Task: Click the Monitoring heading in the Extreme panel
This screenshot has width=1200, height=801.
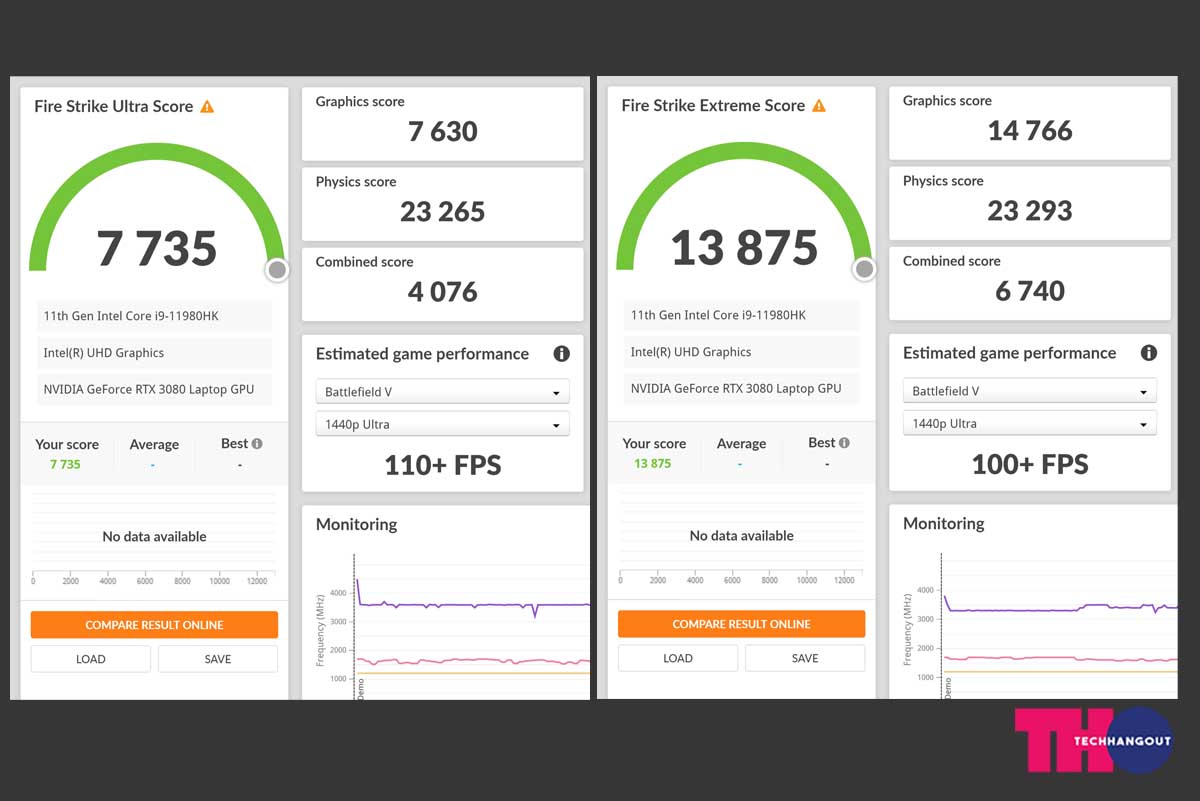Action: pyautogui.click(x=943, y=523)
